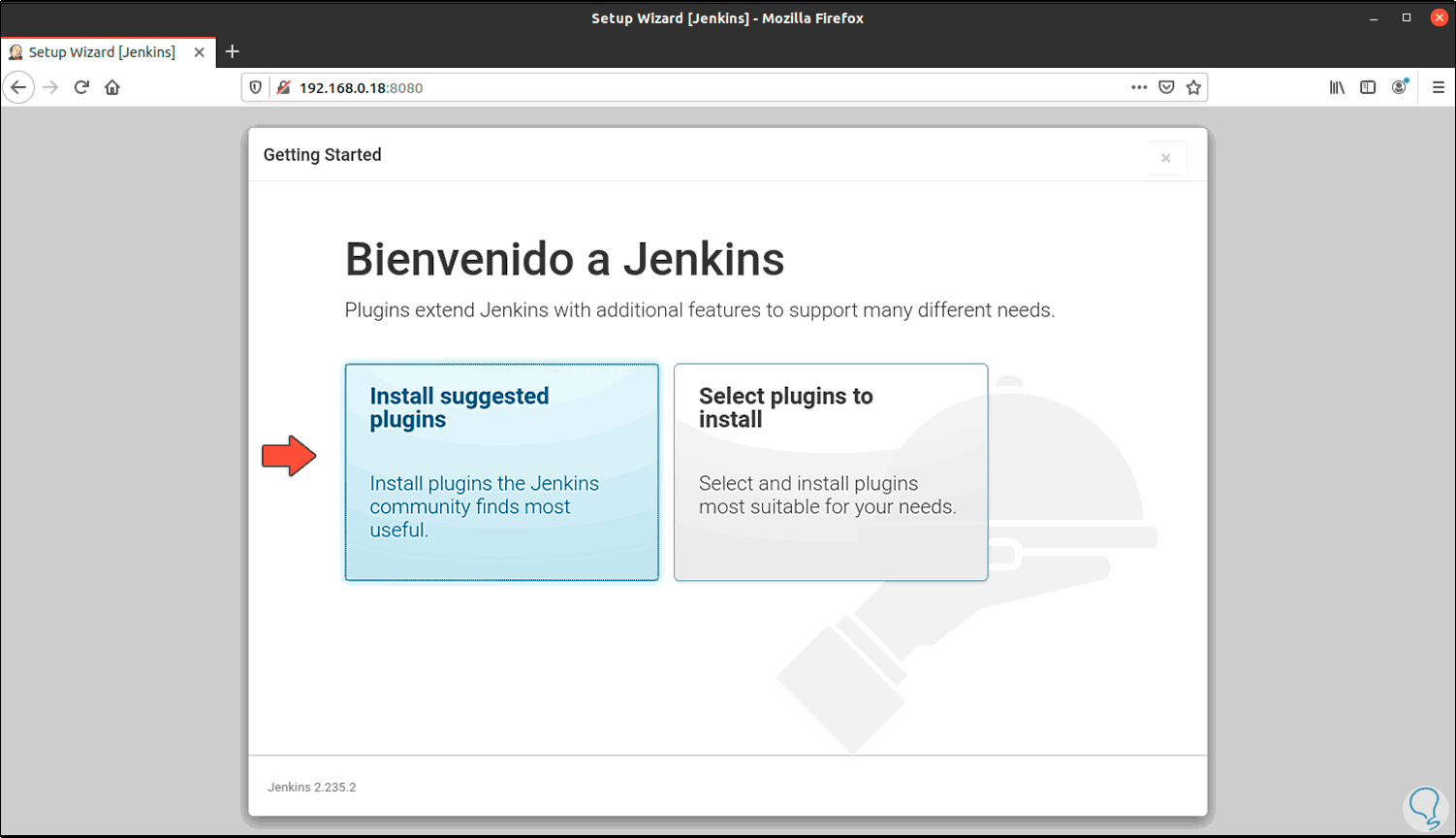Viewport: 1456px width, 838px height.
Task: Toggle the Firefox sidebar view
Action: 1368,87
